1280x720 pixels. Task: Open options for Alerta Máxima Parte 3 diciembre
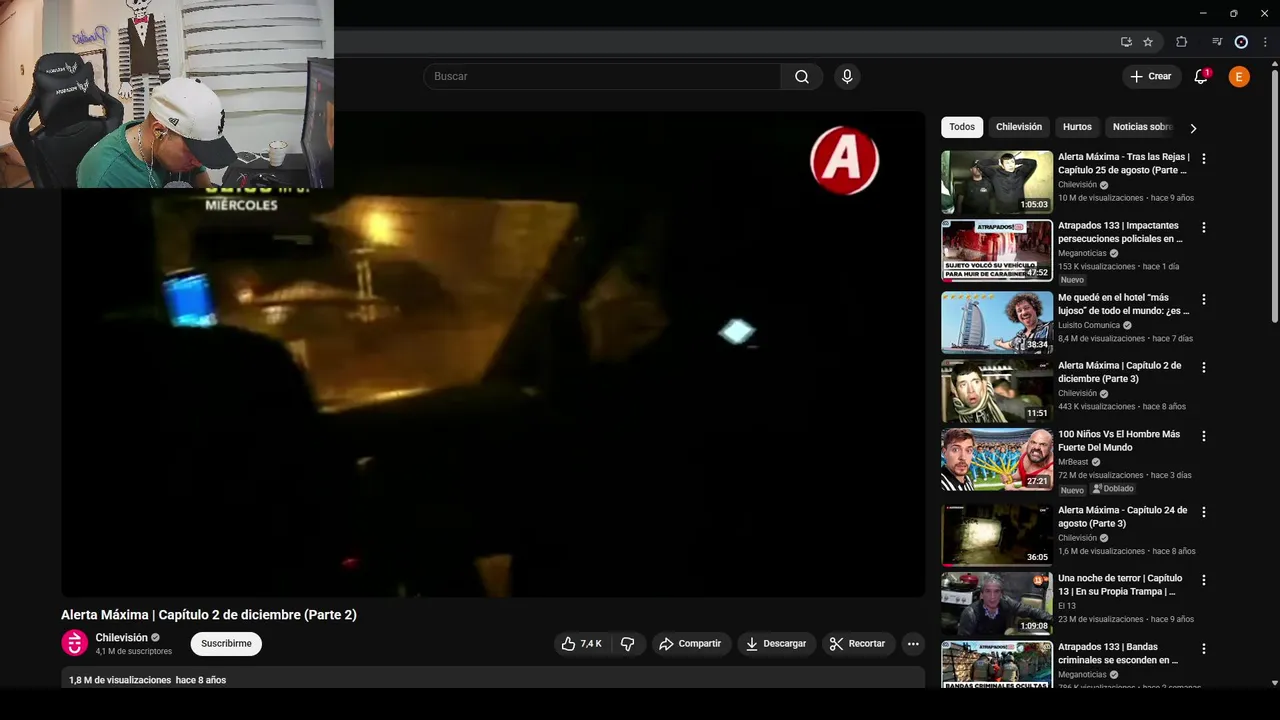tap(1203, 367)
